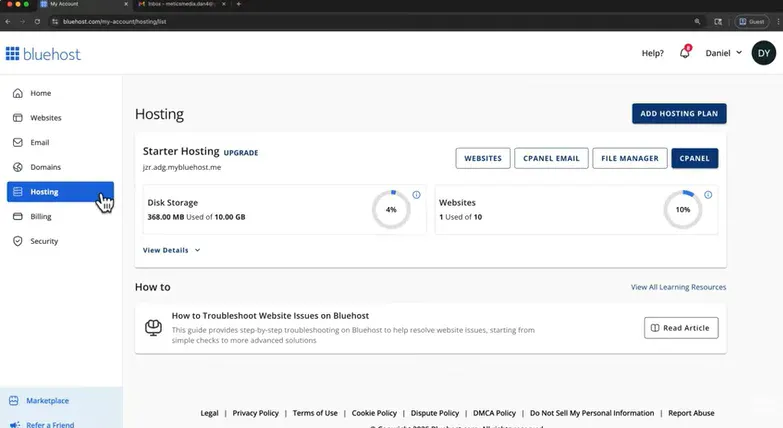Switch to the Inbox Gmail tab
The width and height of the screenshot is (783, 428).
pos(181,4)
